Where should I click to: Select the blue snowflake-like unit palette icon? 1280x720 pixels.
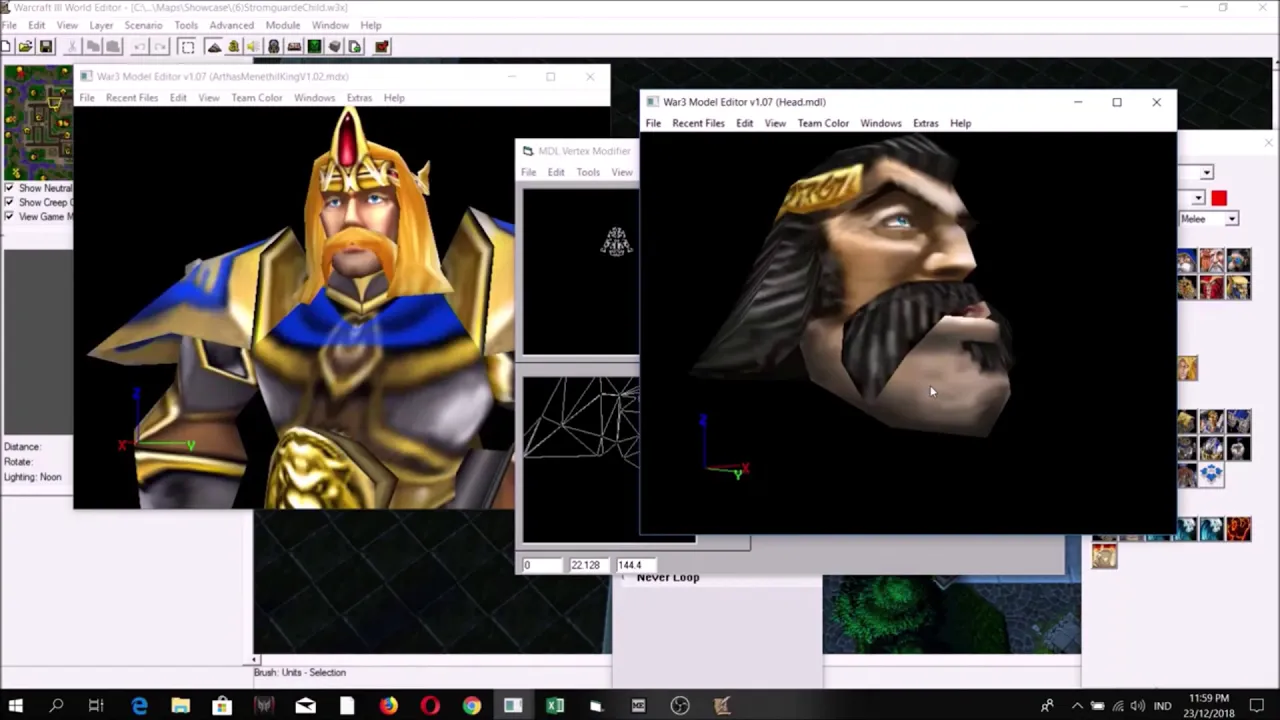1211,474
